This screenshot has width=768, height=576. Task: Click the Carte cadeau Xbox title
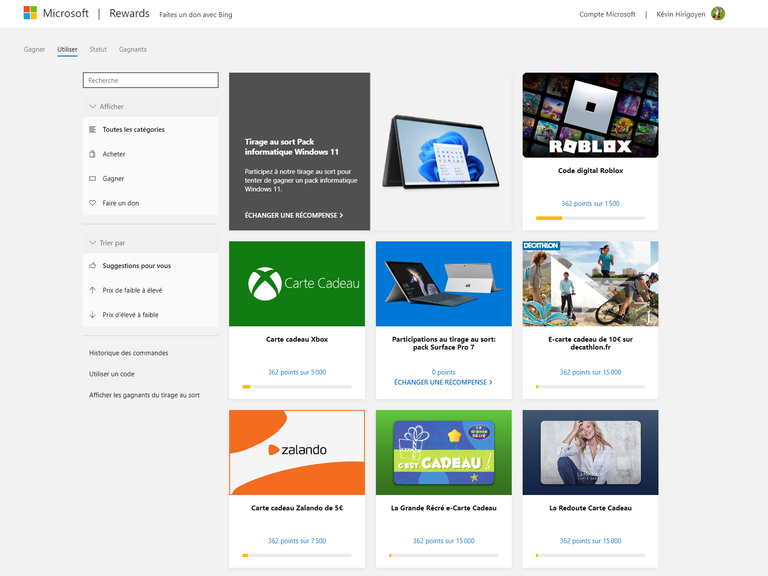coord(297,339)
